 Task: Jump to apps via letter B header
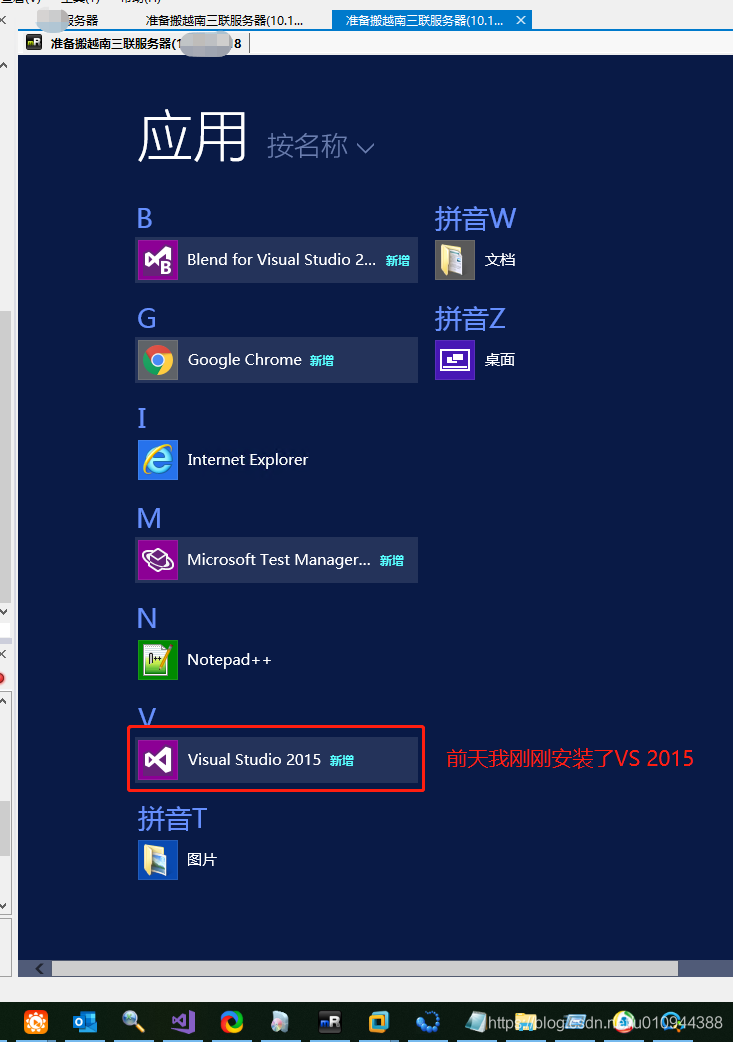(x=145, y=219)
